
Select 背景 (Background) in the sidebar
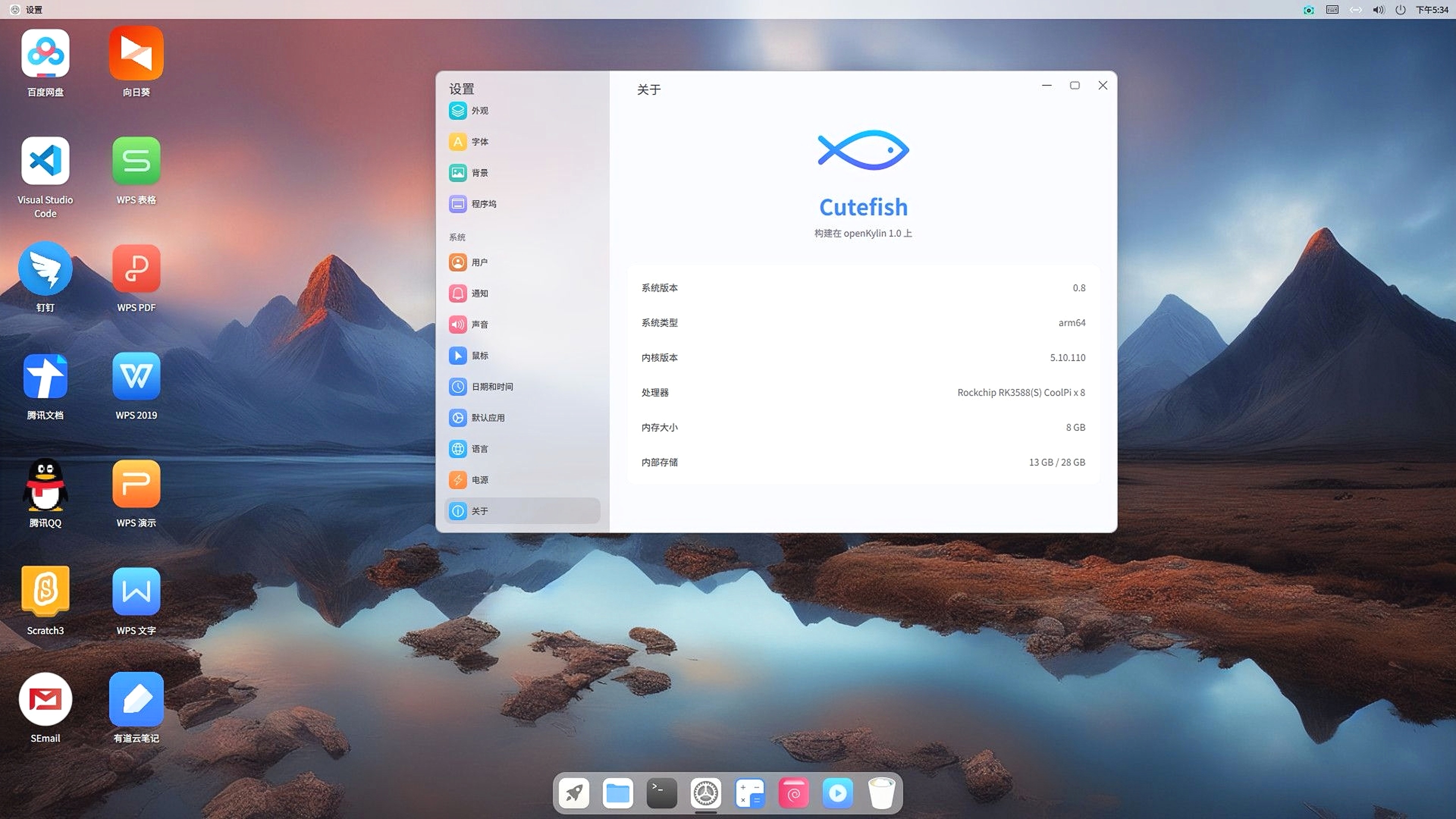click(479, 173)
